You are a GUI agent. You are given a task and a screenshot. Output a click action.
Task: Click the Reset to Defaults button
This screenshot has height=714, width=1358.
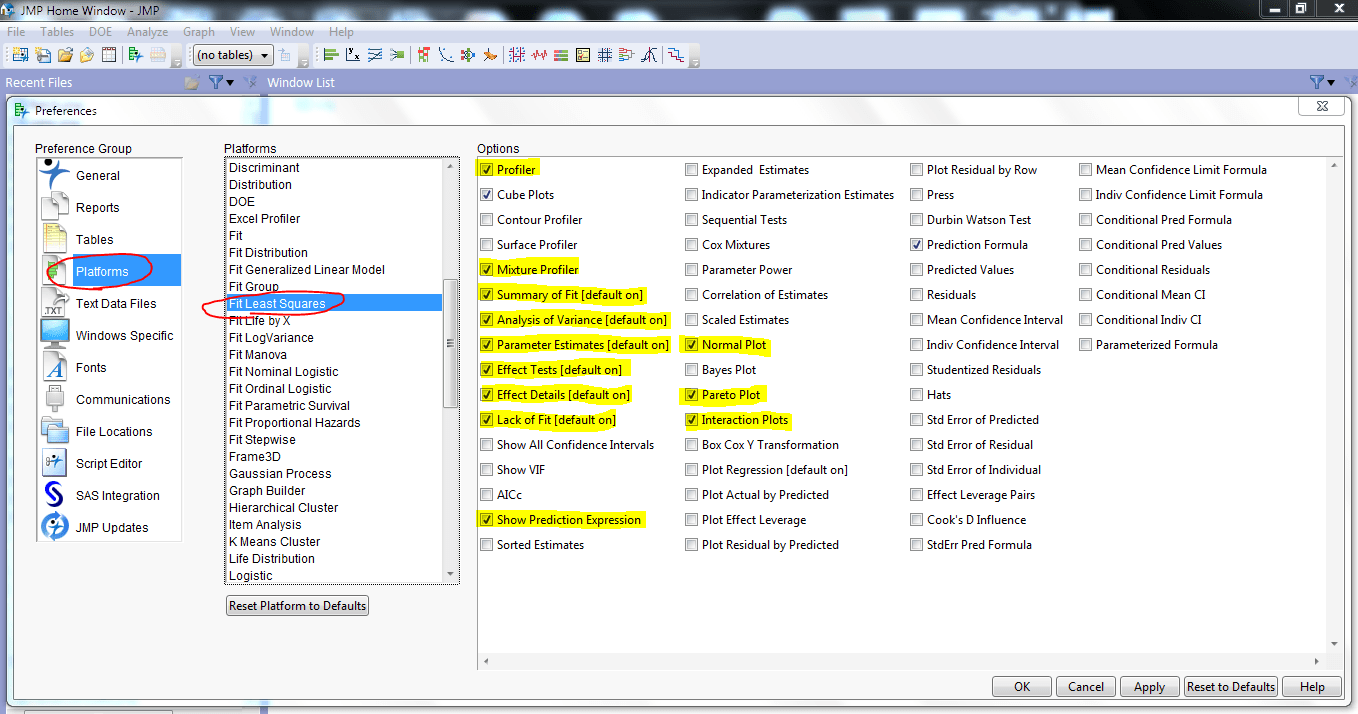pos(1231,687)
